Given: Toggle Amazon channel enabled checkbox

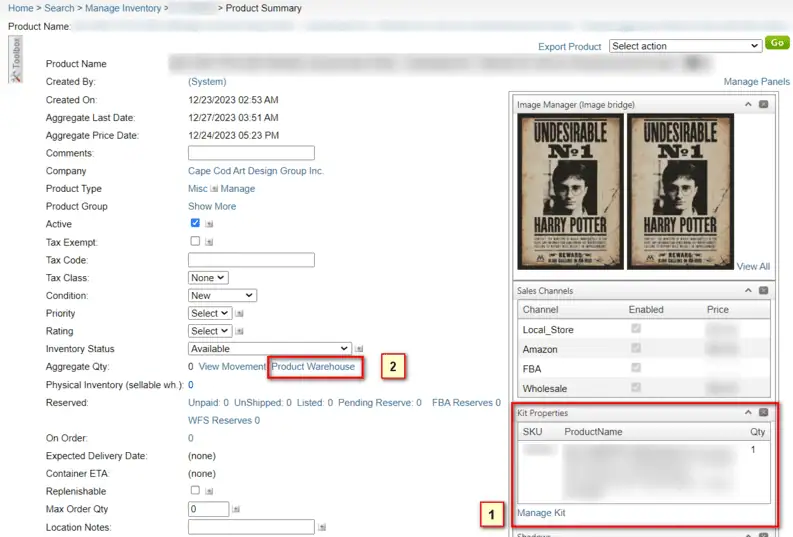Looking at the screenshot, I should pyautogui.click(x=636, y=348).
